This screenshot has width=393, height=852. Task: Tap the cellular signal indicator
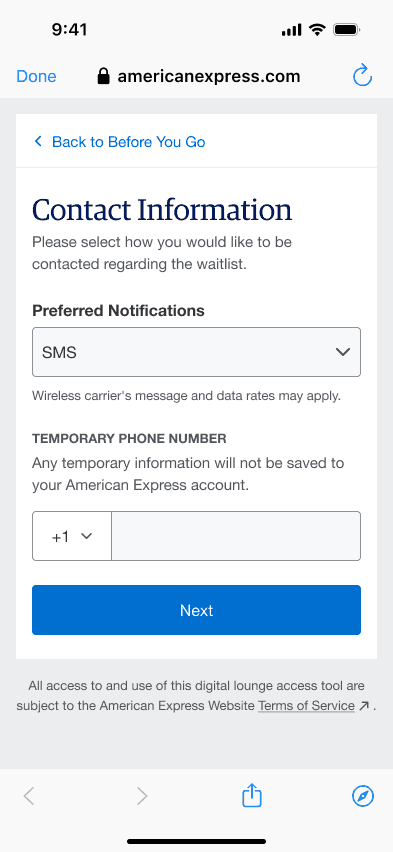tap(291, 30)
